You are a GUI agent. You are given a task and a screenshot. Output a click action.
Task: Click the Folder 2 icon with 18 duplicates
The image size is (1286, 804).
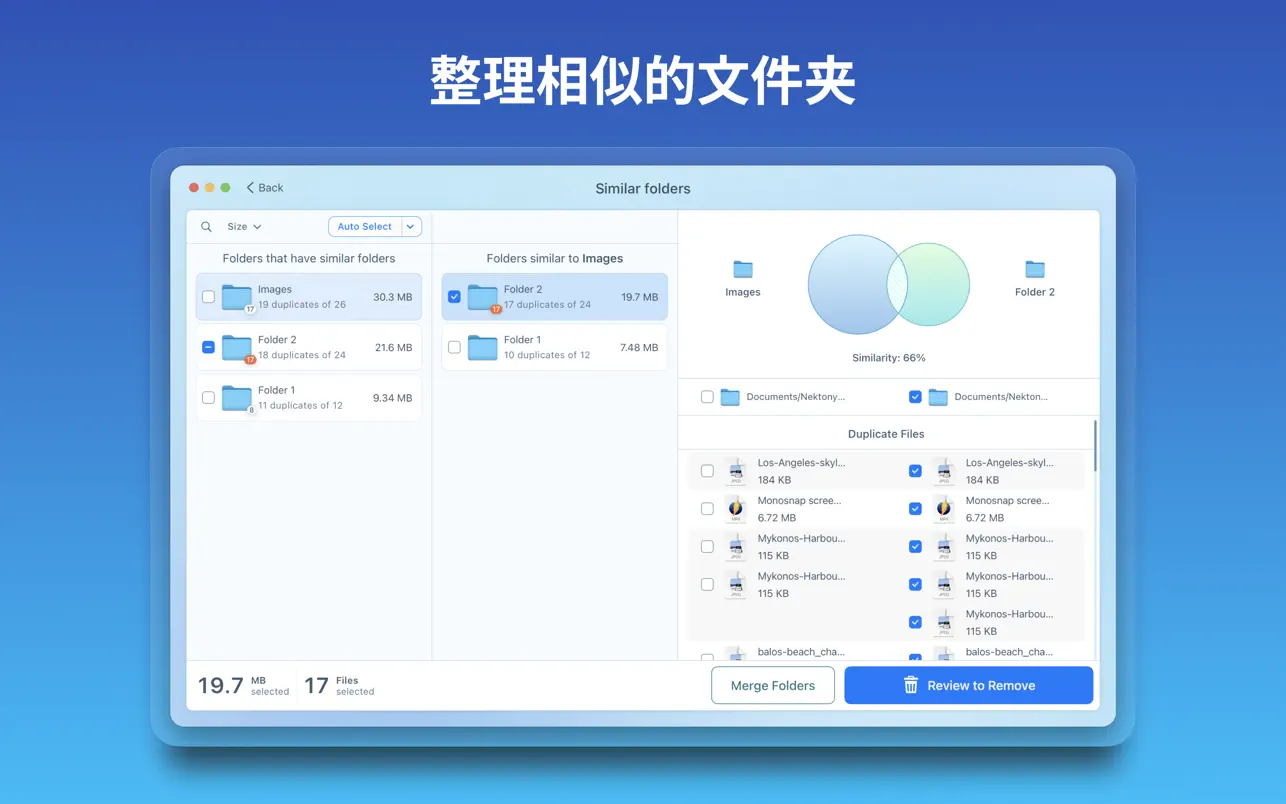[237, 347]
